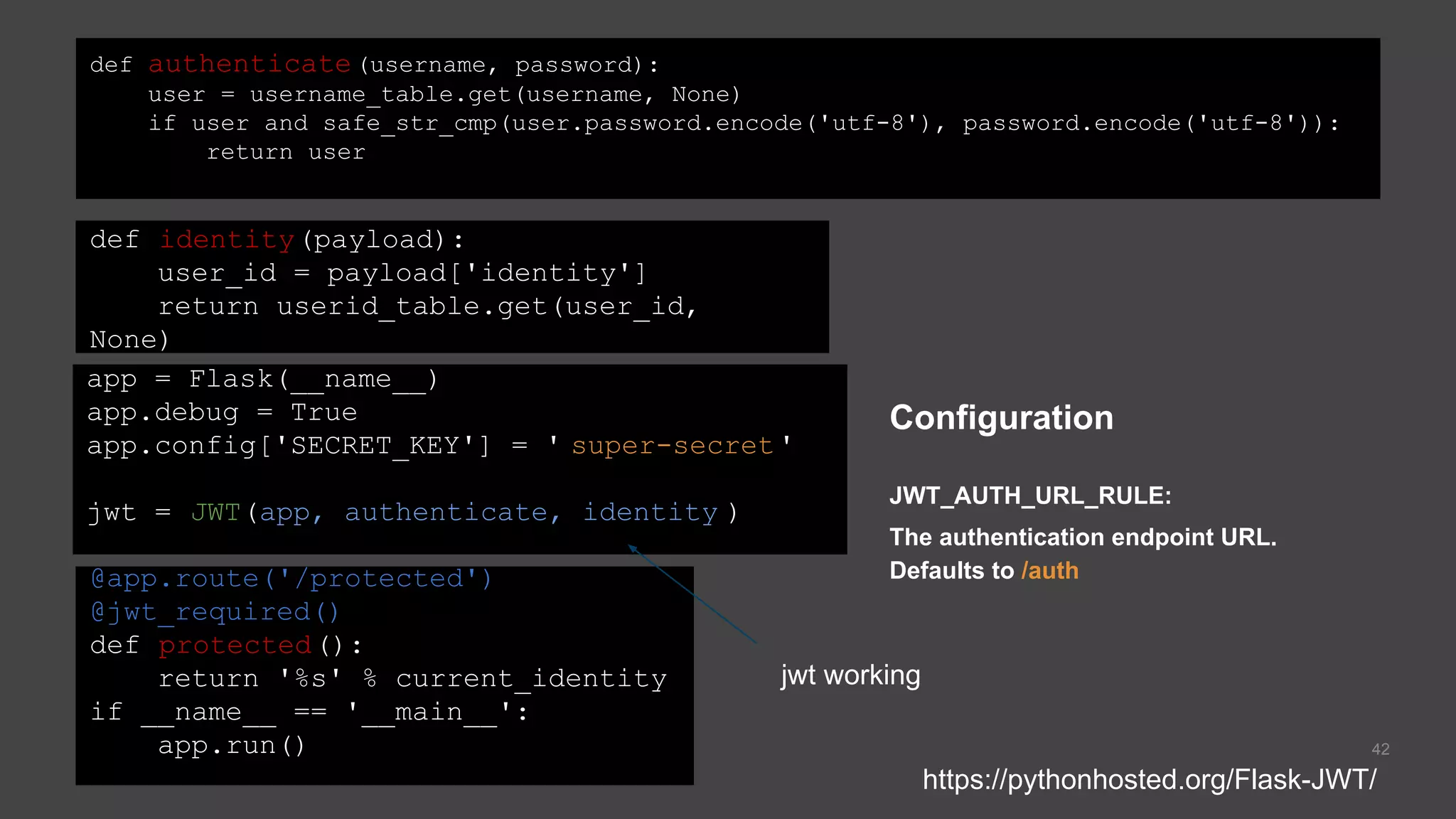Image resolution: width=1456 pixels, height=819 pixels.
Task: Click slide number 42
Action: [1380, 749]
